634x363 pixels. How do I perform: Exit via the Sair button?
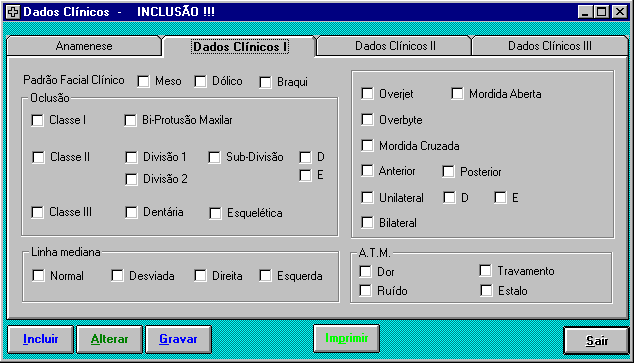(596, 341)
